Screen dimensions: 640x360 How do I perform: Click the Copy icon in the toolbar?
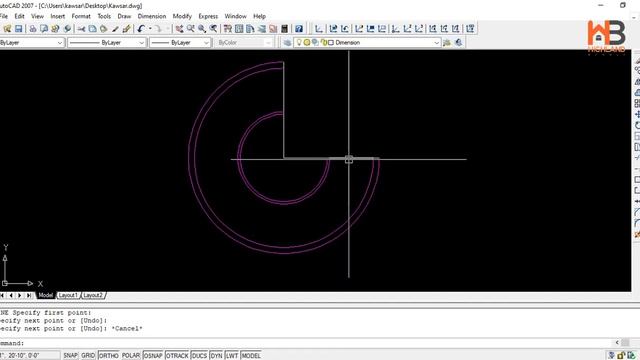[93, 29]
